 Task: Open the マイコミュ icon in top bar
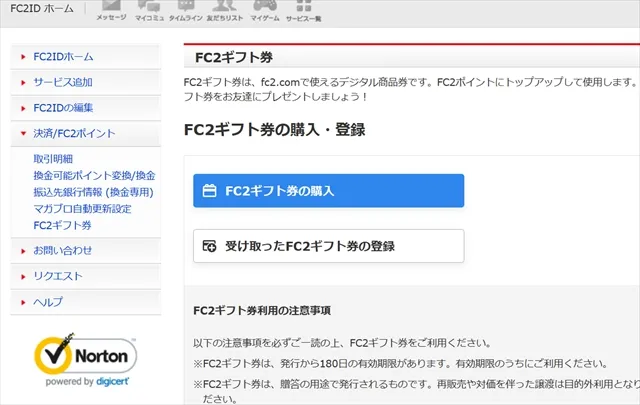tap(149, 10)
